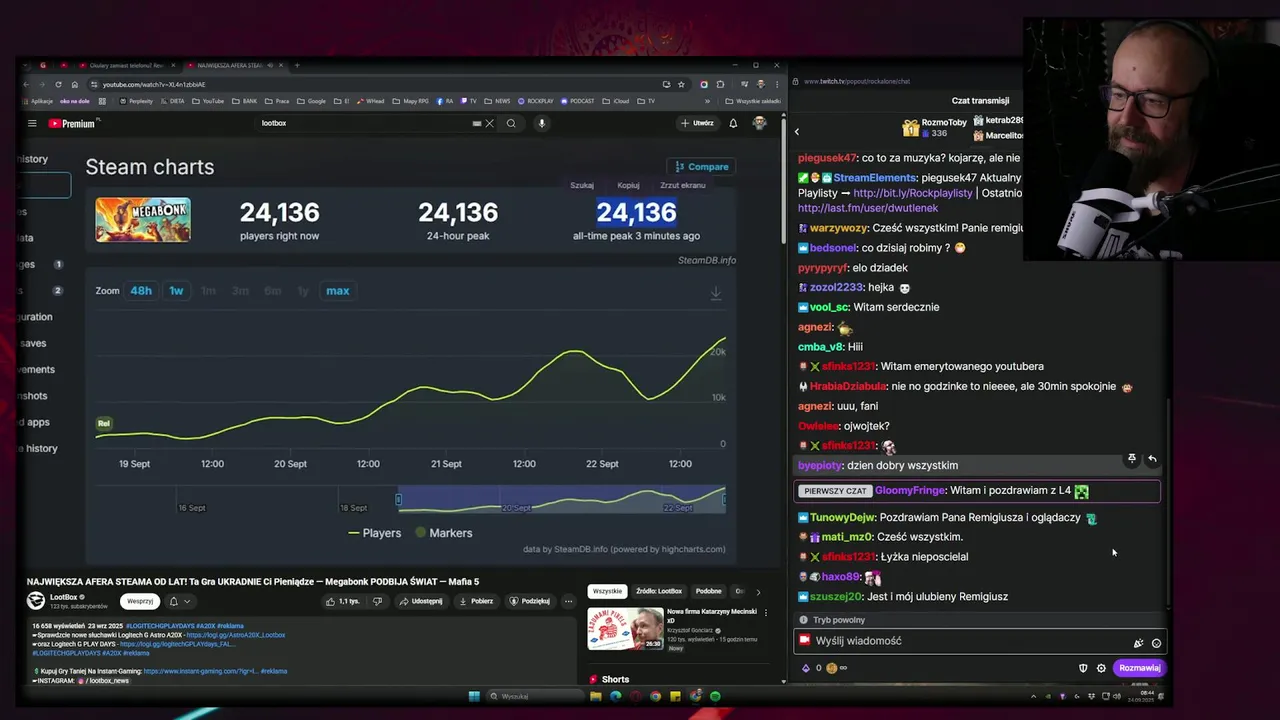Viewport: 1280px width, 720px height.
Task: Open the logi.gg AstroA20X link in description
Action: (x=235, y=635)
